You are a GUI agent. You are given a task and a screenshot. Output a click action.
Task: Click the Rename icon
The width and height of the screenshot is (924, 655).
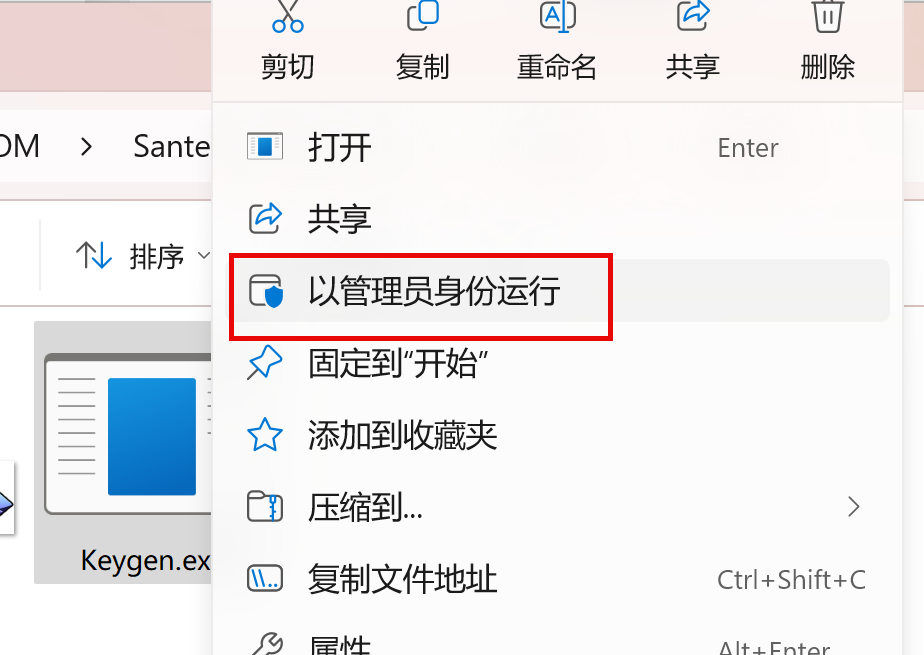557,16
